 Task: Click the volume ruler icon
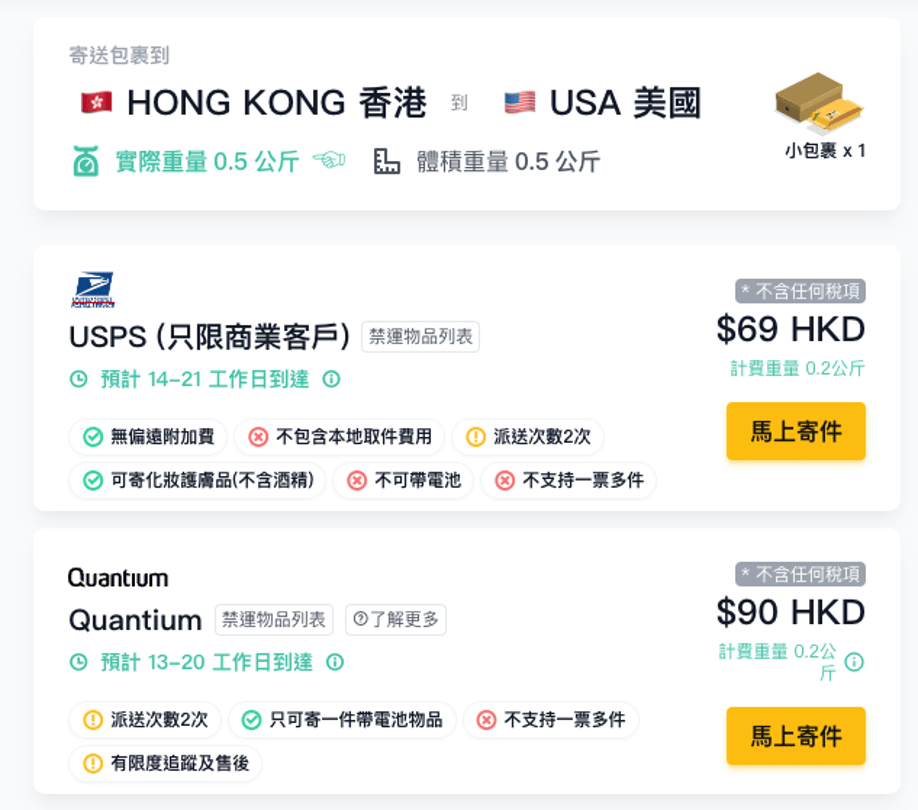(x=386, y=162)
